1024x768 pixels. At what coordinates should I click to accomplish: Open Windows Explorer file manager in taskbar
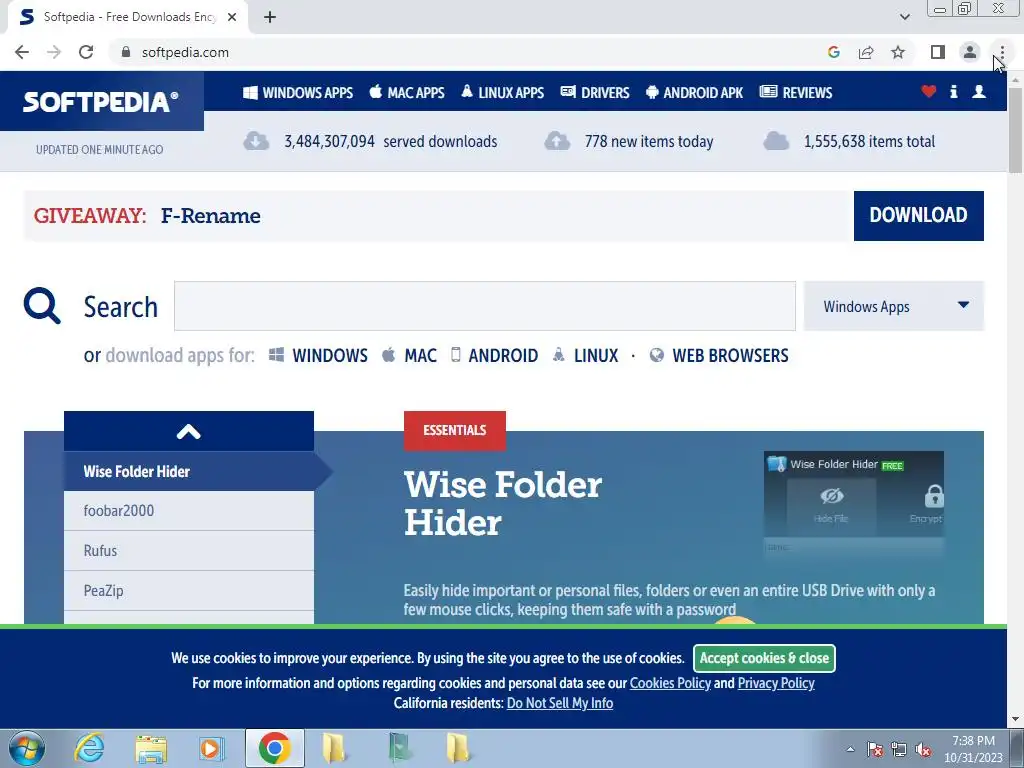(152, 748)
